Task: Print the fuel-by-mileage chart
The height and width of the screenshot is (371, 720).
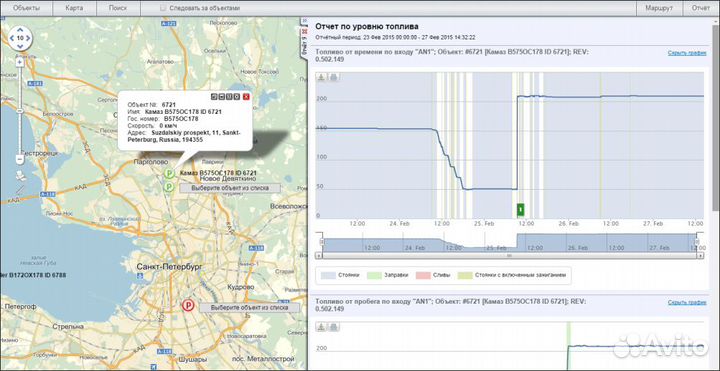Action: click(333, 326)
